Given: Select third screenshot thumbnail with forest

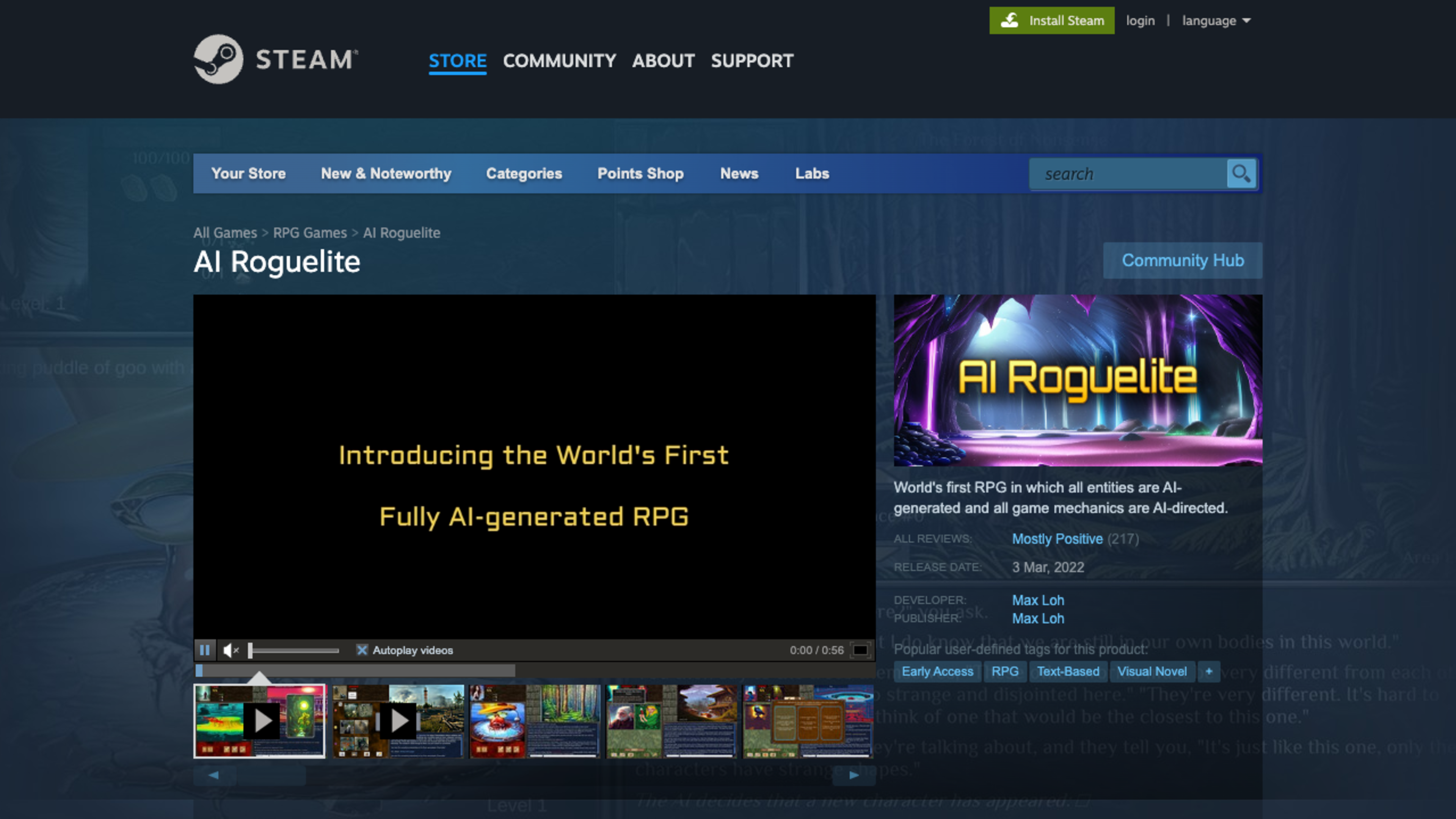Looking at the screenshot, I should pos(535,721).
